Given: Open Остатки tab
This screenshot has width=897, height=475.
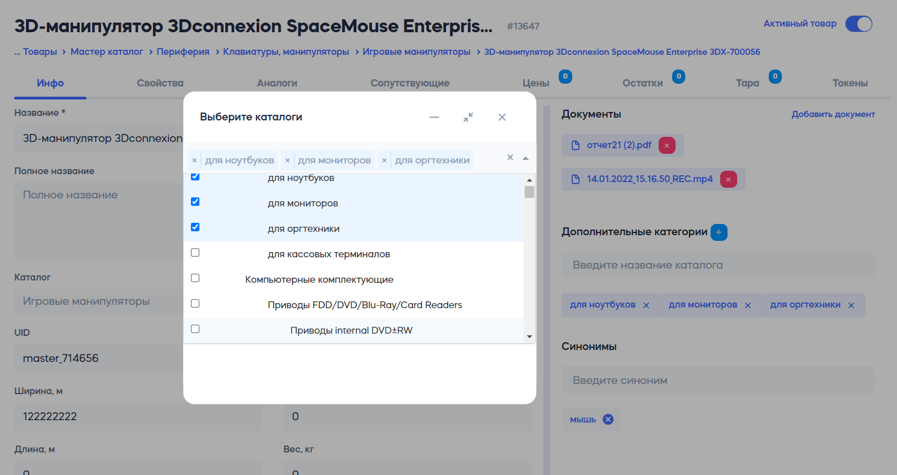Looking at the screenshot, I should coord(642,83).
